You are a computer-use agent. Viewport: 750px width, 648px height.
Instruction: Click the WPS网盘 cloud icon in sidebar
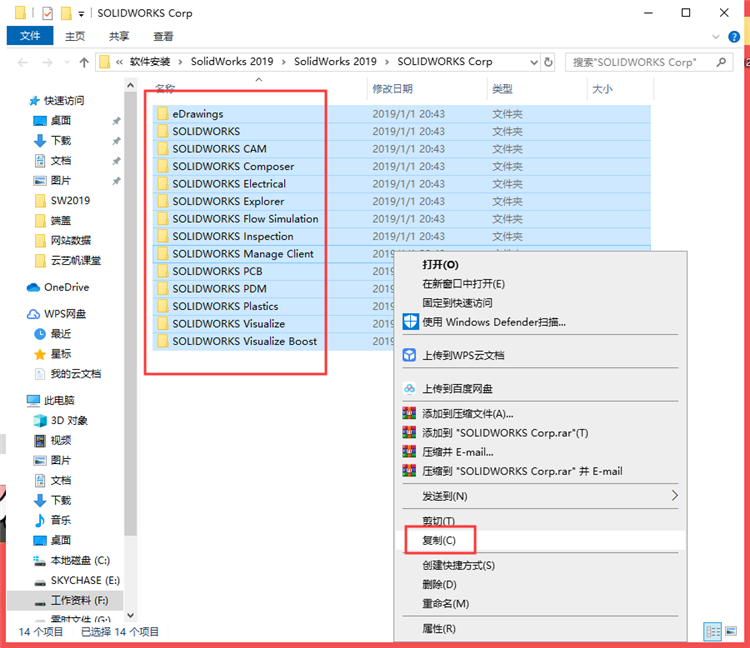33,314
